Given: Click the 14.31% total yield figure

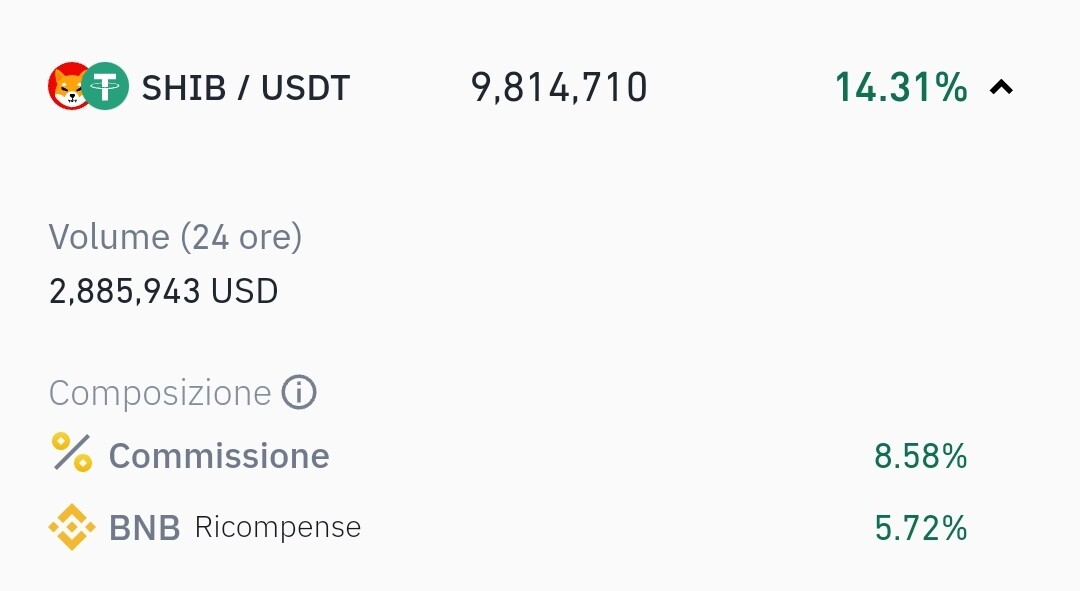Looking at the screenshot, I should coord(901,88).
